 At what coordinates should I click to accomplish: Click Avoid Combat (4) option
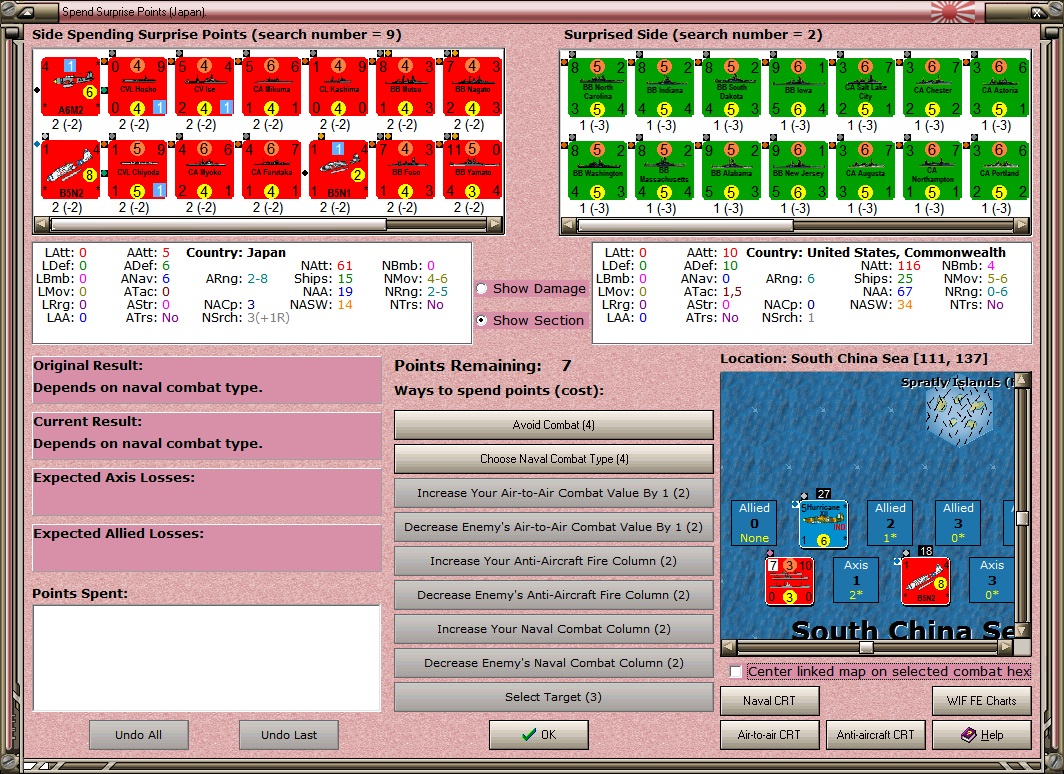pos(554,425)
